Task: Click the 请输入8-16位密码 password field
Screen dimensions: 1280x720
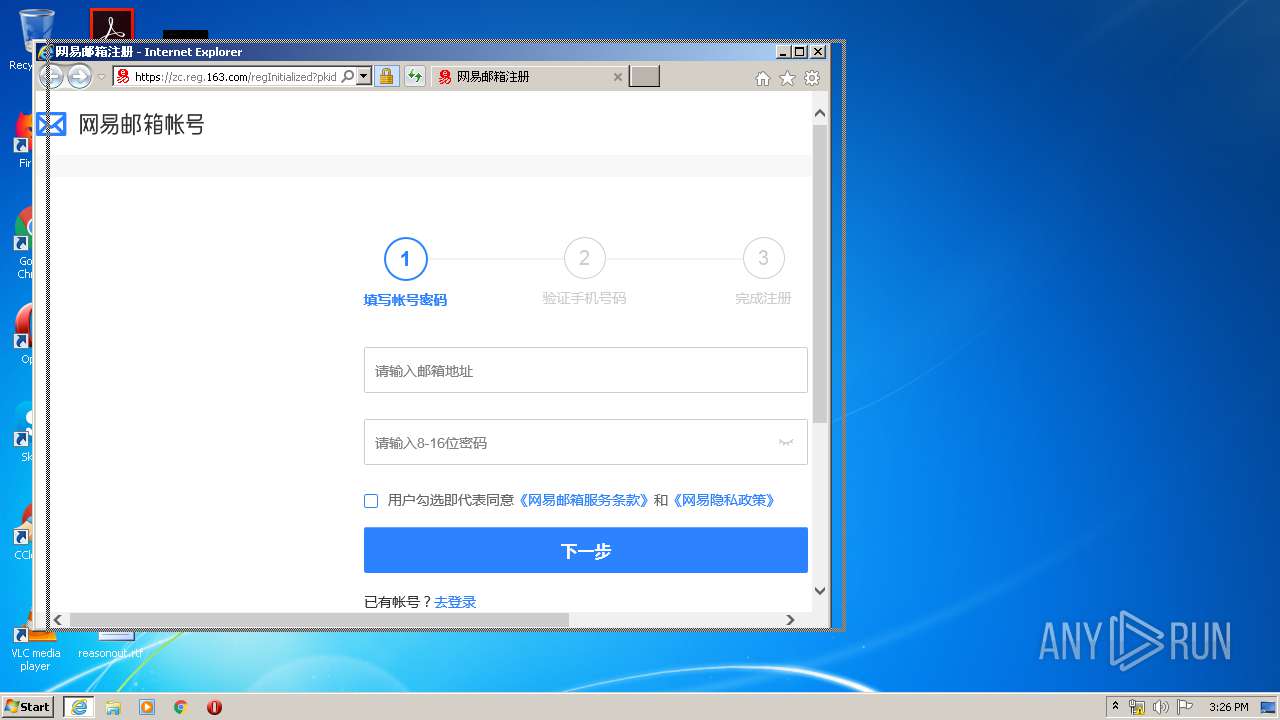Action: [x=585, y=442]
